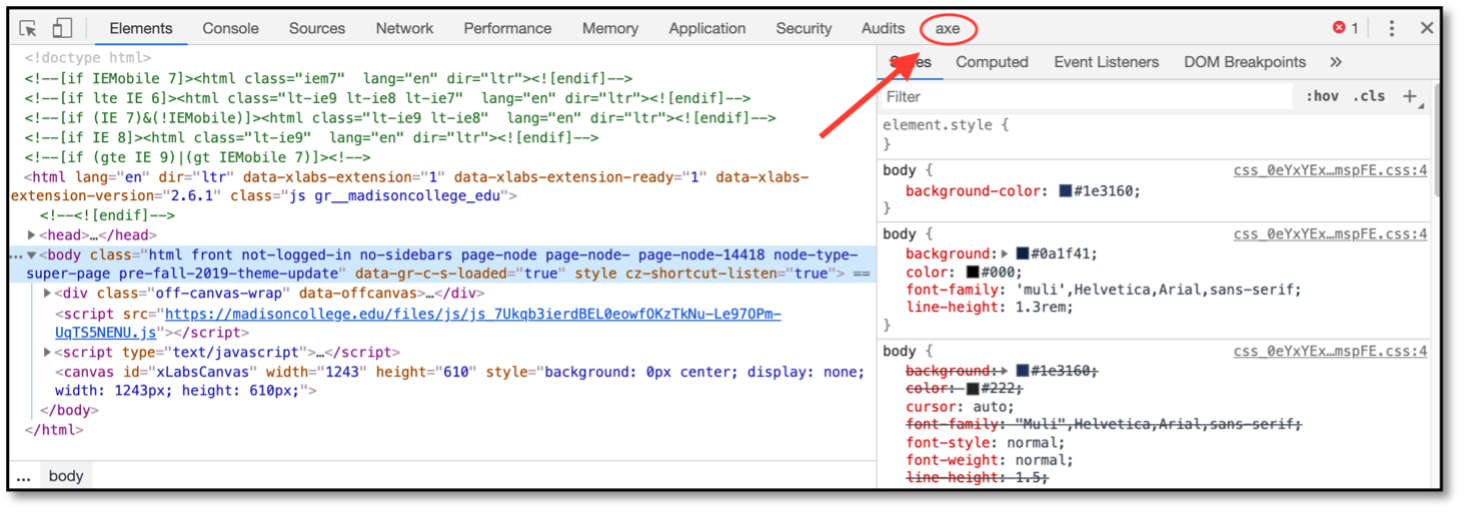Open the DevTools three-dot customize menu

pos(1391,28)
